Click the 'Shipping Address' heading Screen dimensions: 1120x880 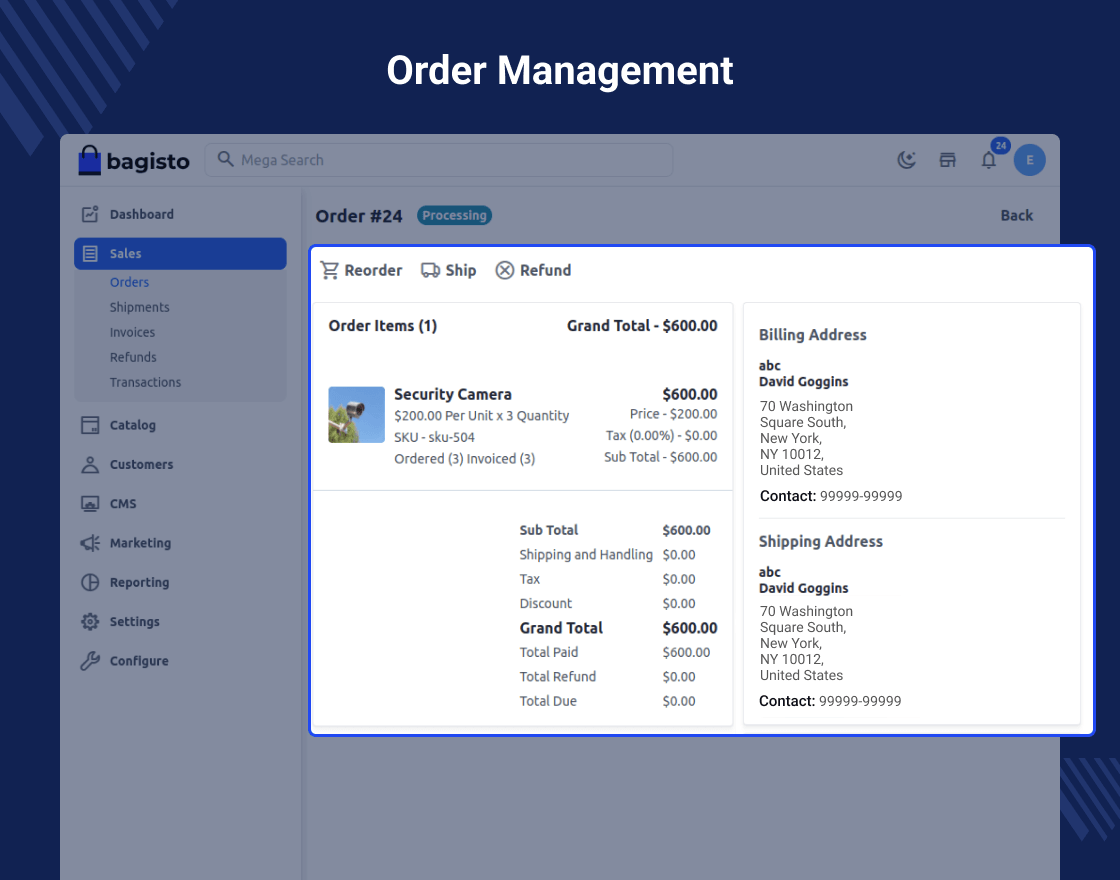821,541
